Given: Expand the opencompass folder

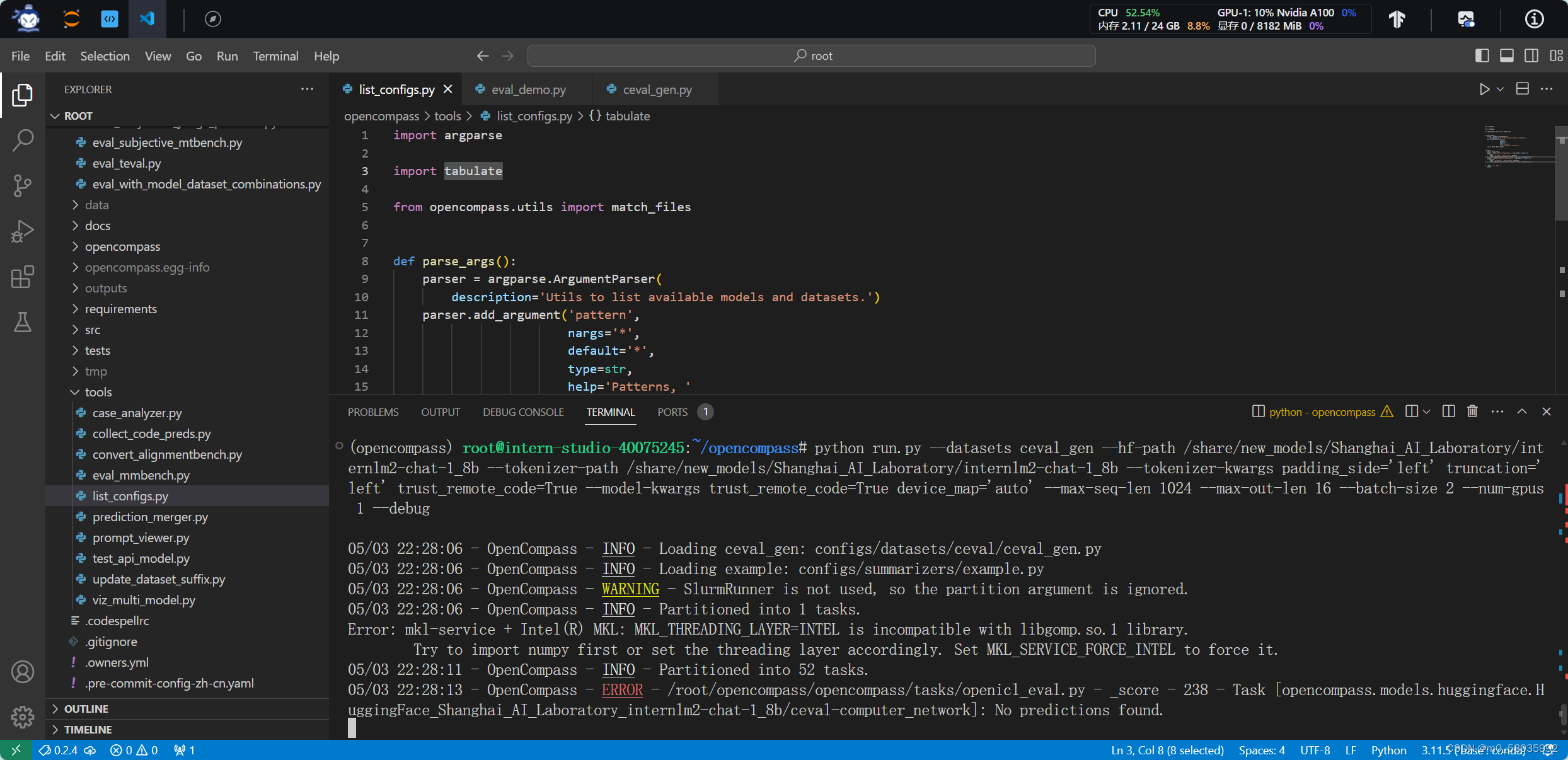Looking at the screenshot, I should click(122, 246).
